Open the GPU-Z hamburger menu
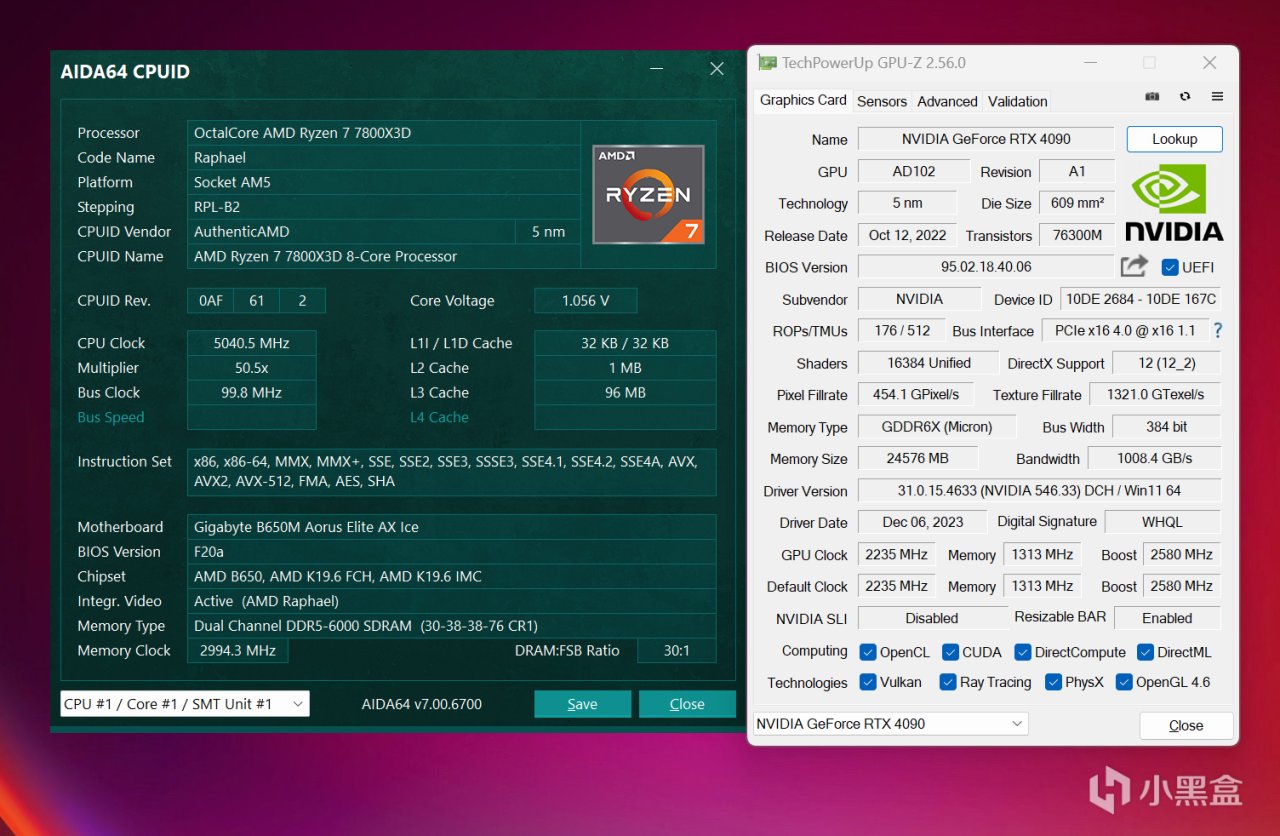This screenshot has height=836, width=1280. pyautogui.click(x=1217, y=97)
